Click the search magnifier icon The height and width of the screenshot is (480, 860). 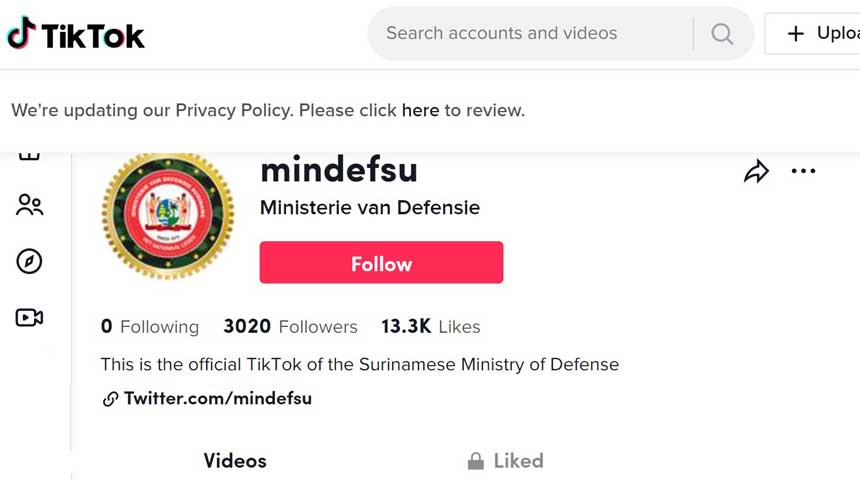point(722,34)
